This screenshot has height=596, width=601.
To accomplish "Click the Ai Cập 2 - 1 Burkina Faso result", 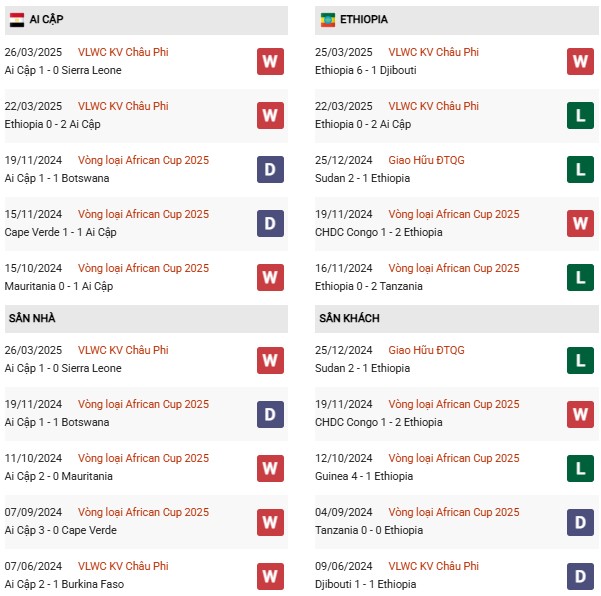I will (64, 584).
